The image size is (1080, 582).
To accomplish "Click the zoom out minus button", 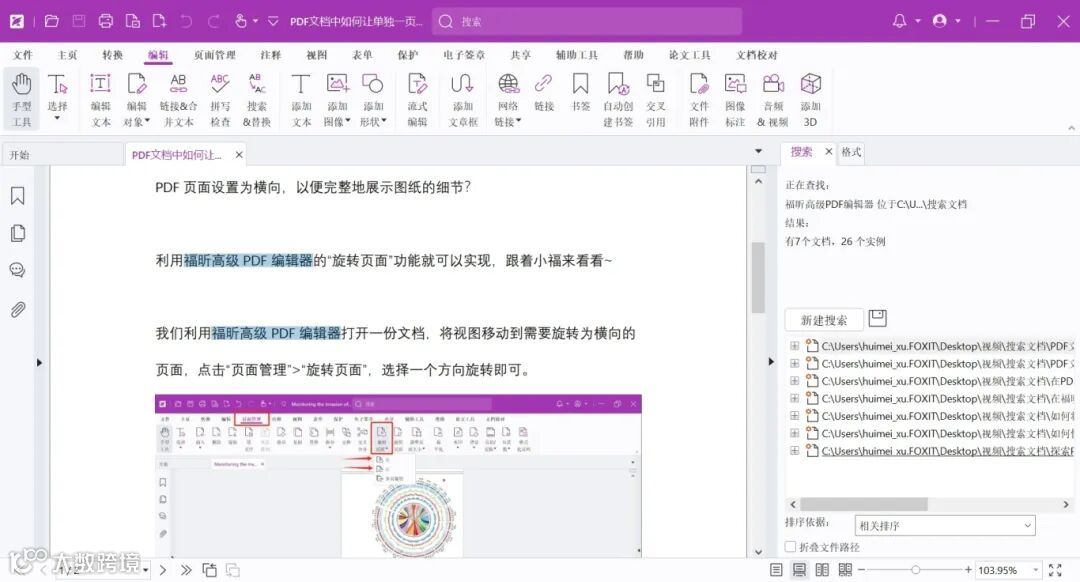I will pos(862,570).
